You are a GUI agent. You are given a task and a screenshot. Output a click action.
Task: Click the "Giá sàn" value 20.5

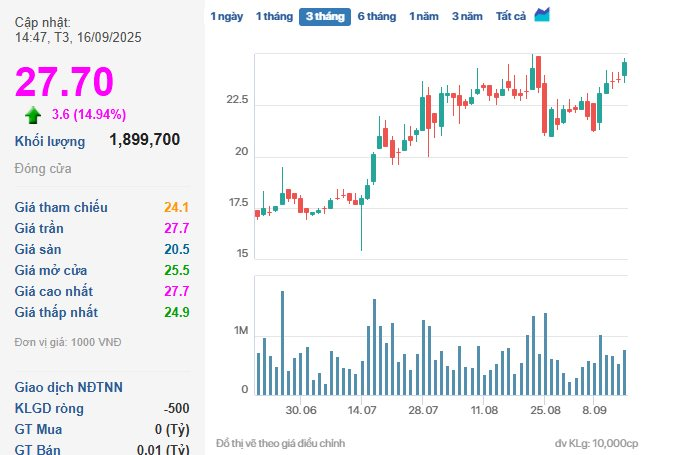(x=177, y=250)
